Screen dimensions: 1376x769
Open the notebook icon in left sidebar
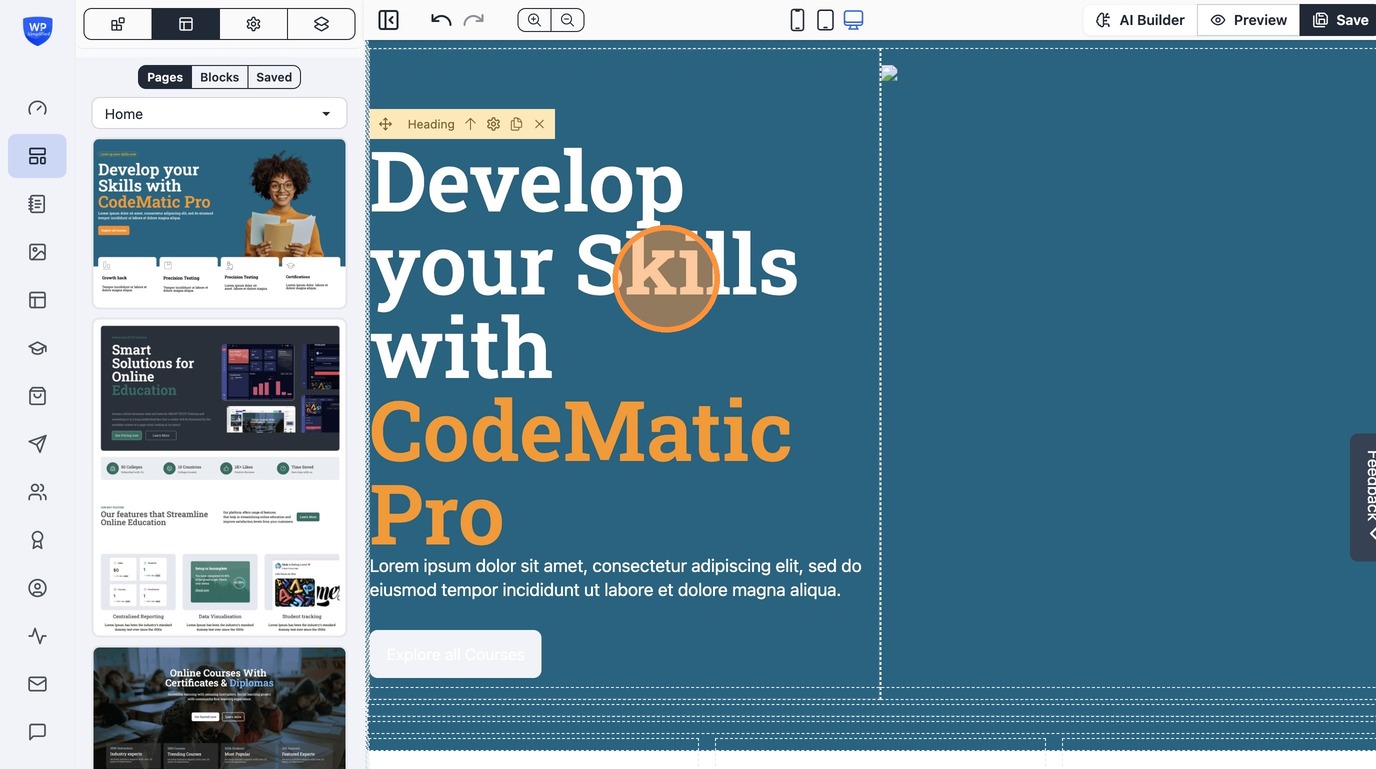[37, 204]
